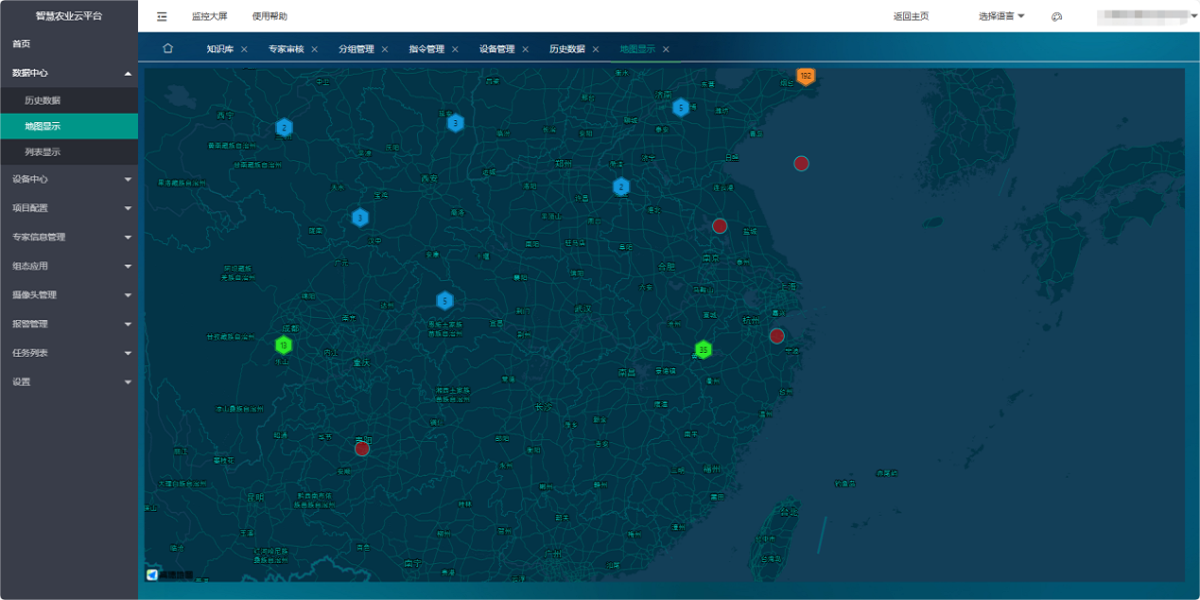The width and height of the screenshot is (1200, 600).
Task: Click the theme palette icon in header
Action: (x=1057, y=16)
